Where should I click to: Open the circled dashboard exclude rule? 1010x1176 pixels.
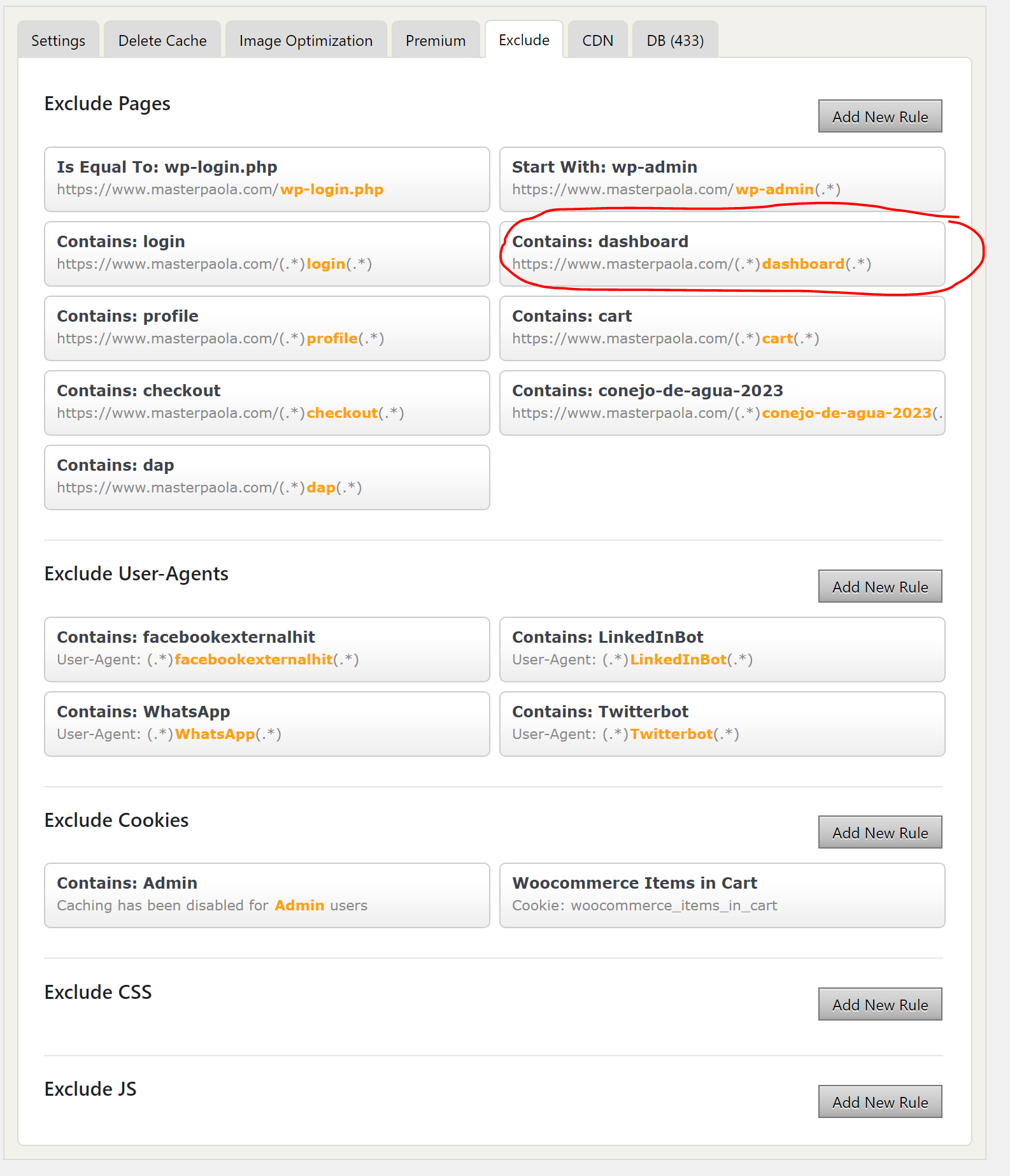point(722,254)
